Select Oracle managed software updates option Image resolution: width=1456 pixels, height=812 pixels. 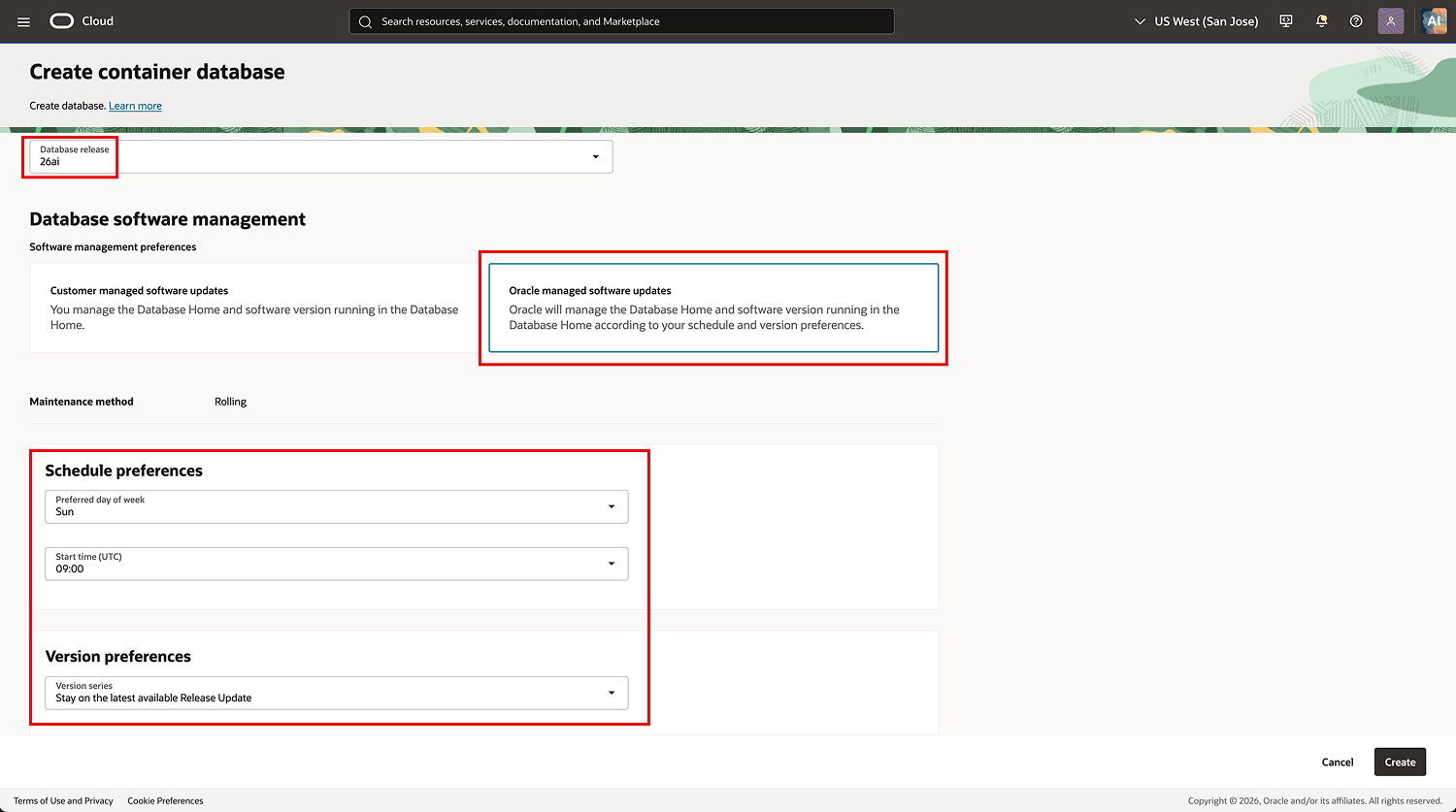pos(713,308)
